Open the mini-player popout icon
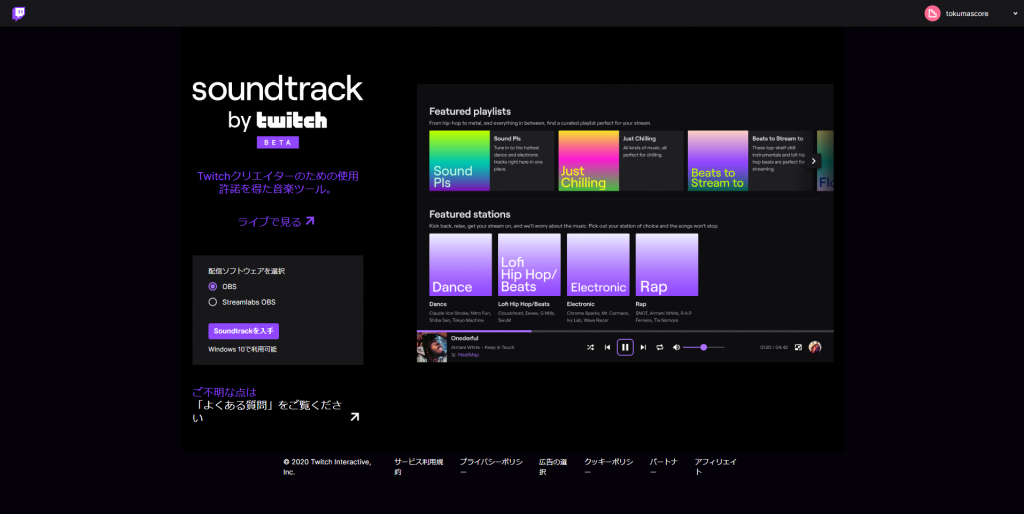This screenshot has height=514, width=1024. (x=798, y=347)
